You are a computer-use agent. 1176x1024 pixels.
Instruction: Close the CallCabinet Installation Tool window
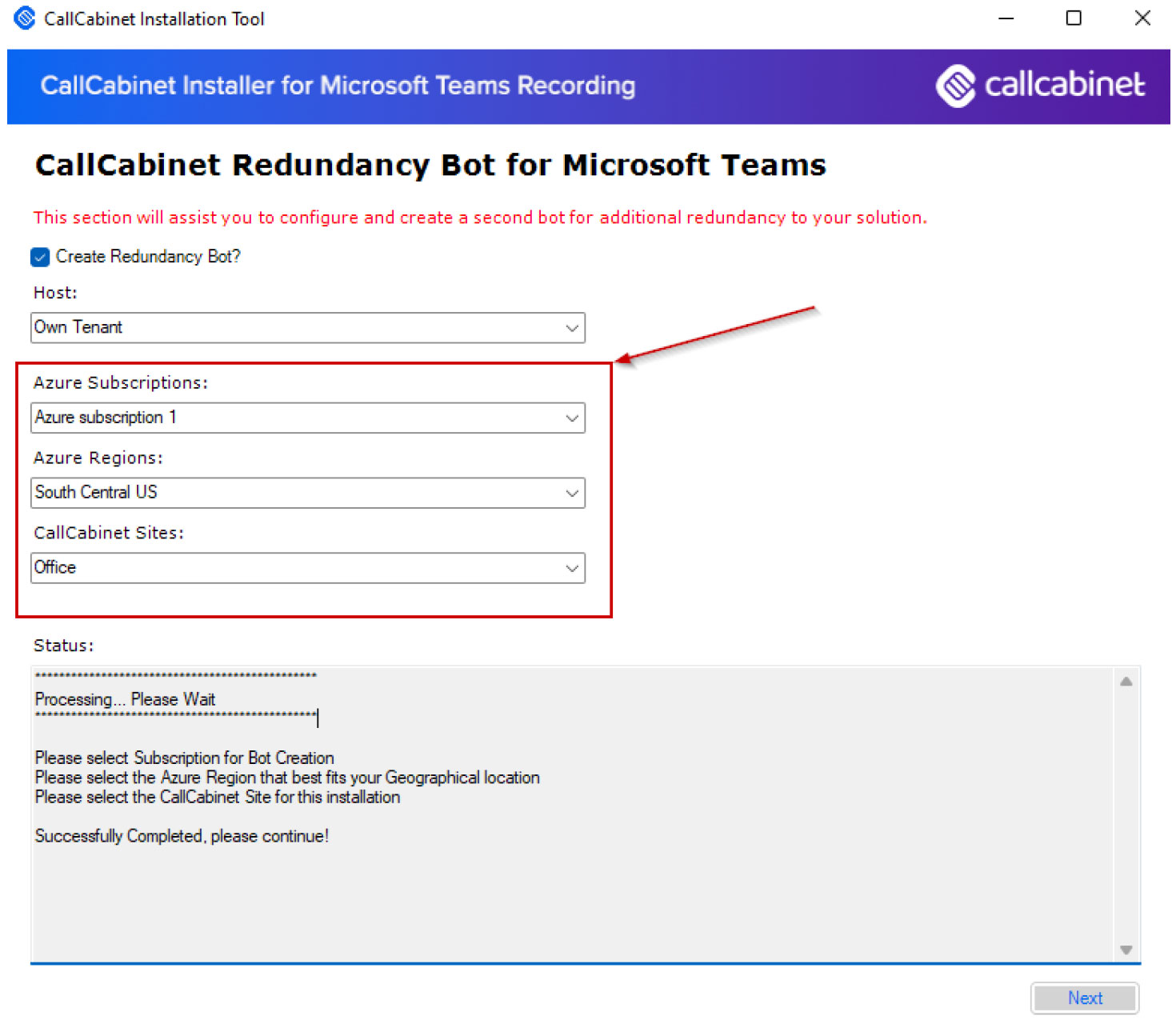tap(1142, 18)
